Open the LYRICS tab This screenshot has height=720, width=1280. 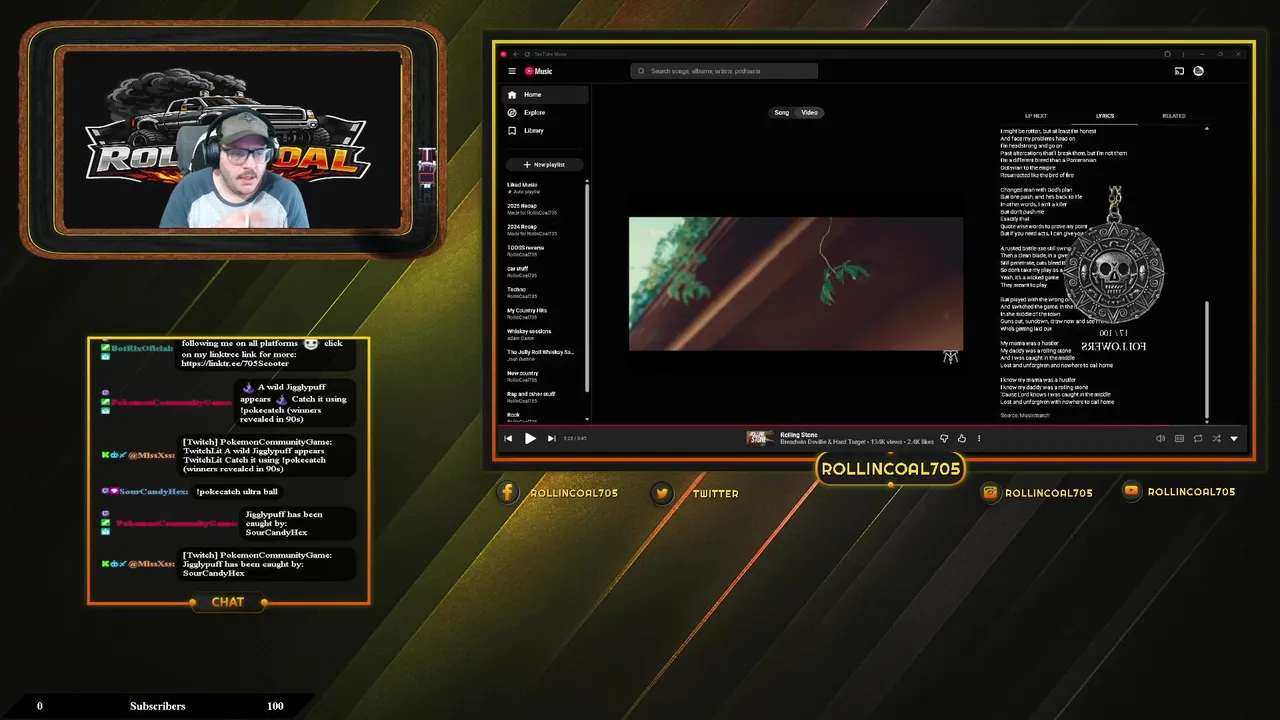pos(1105,116)
